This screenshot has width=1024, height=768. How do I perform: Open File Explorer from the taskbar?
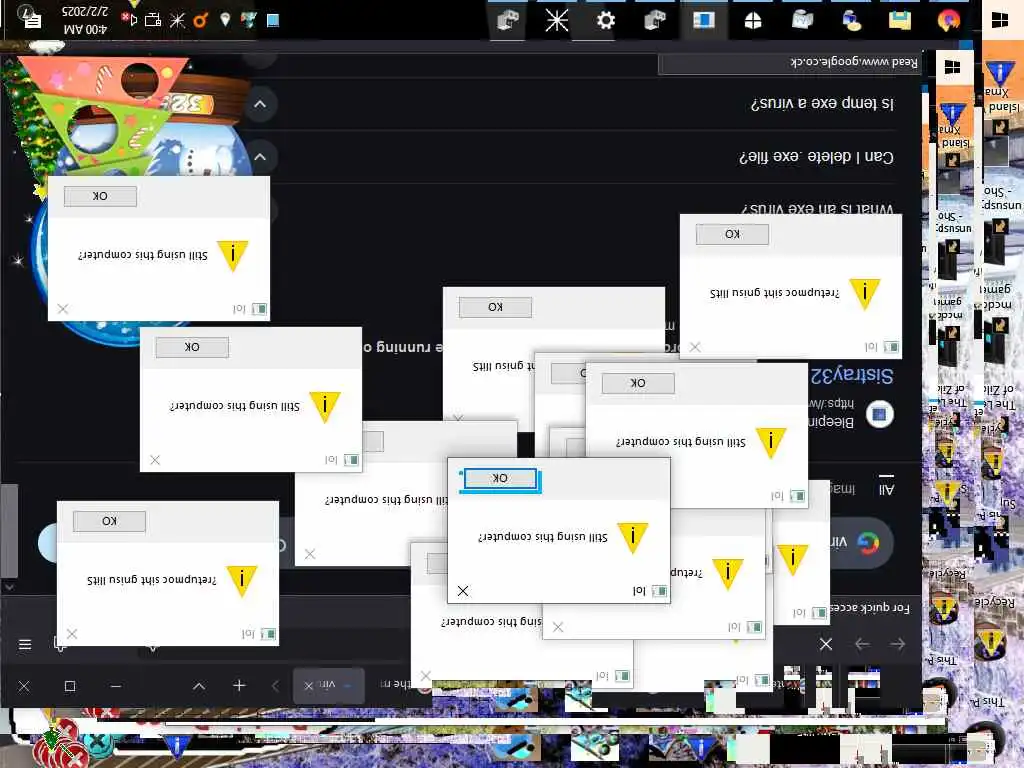pos(900,20)
